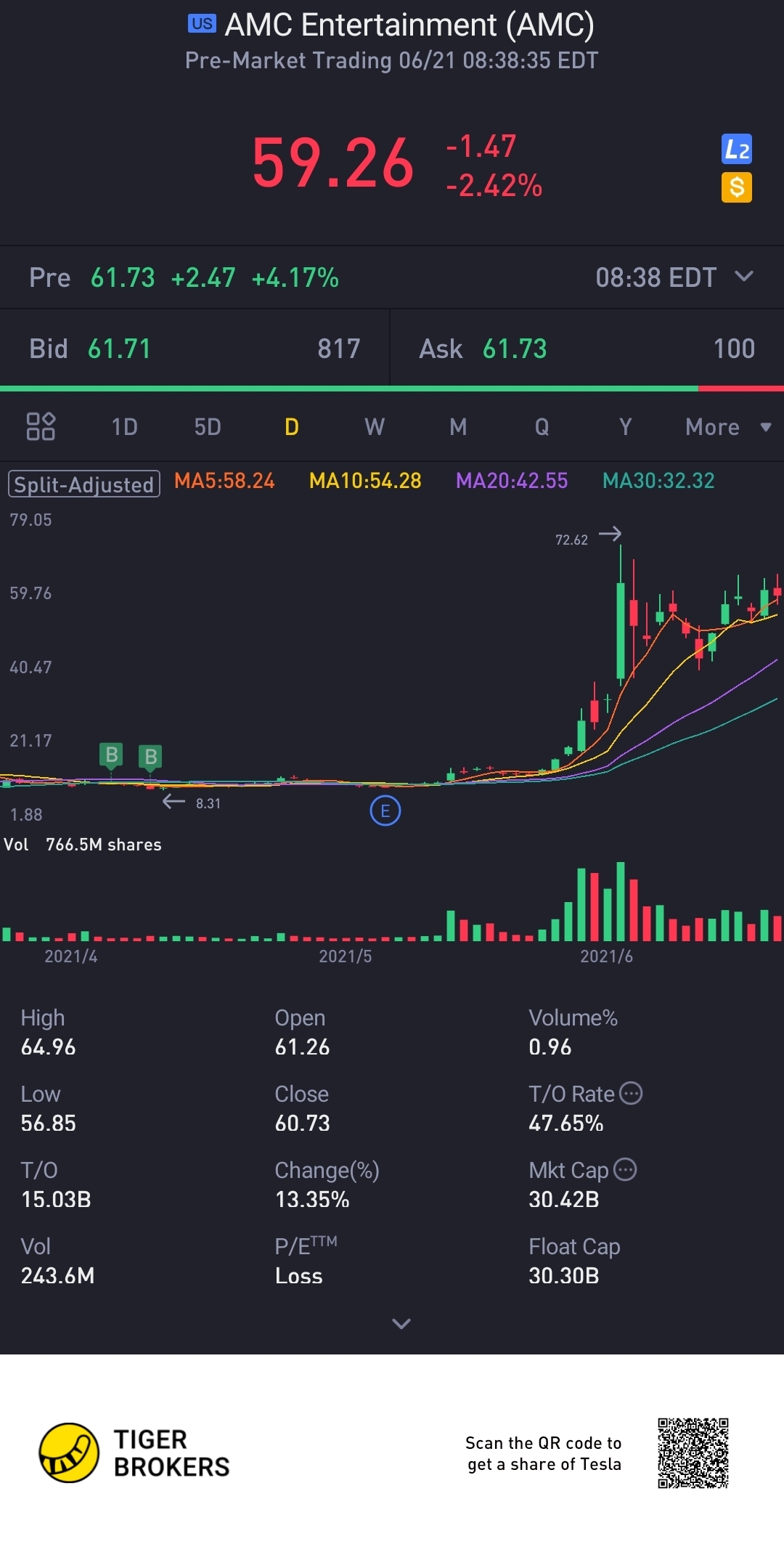This screenshot has height=1552, width=784.
Task: Select the D daily chart tab
Action: [x=292, y=426]
